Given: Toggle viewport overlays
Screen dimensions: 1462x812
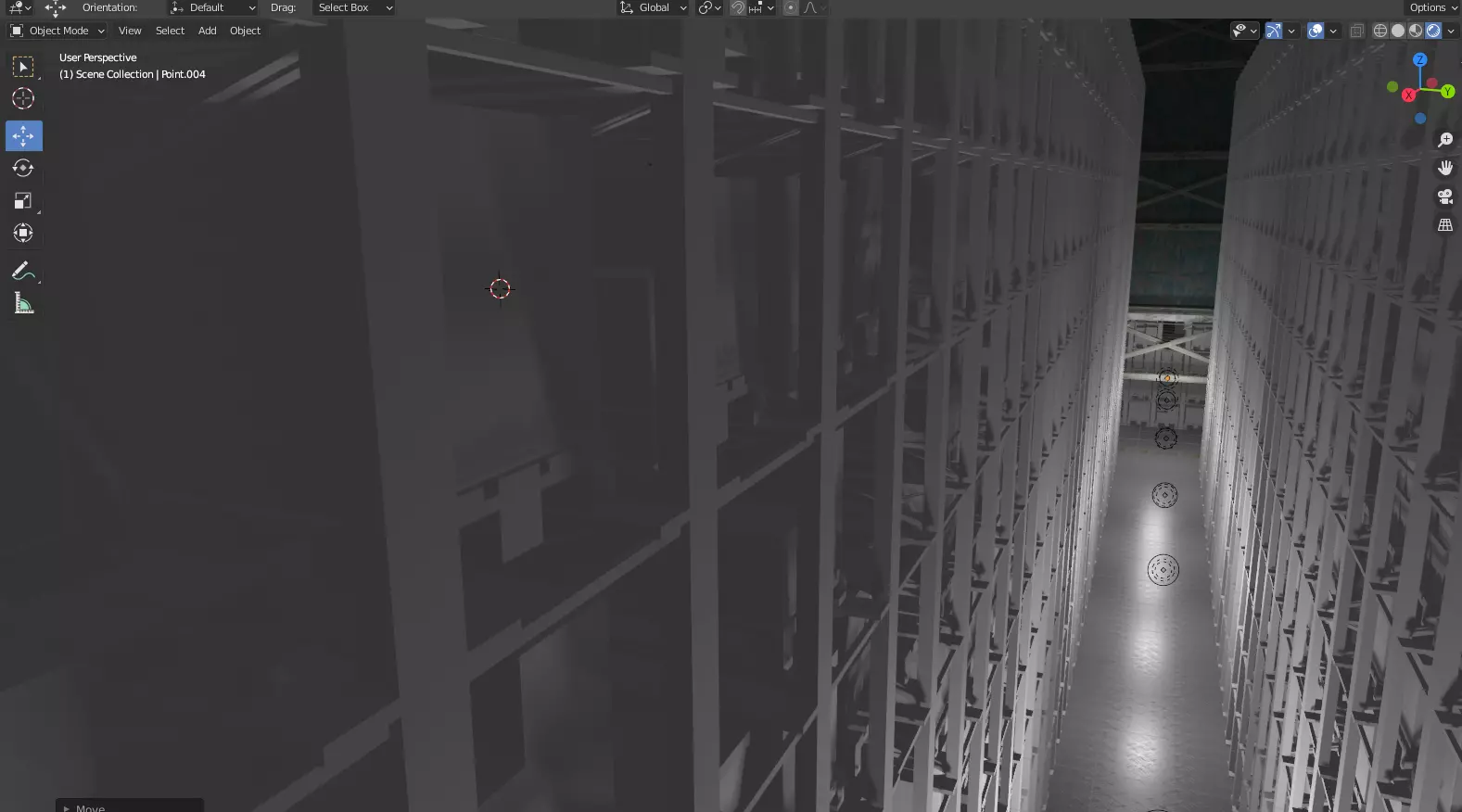Looking at the screenshot, I should pos(1316,31).
